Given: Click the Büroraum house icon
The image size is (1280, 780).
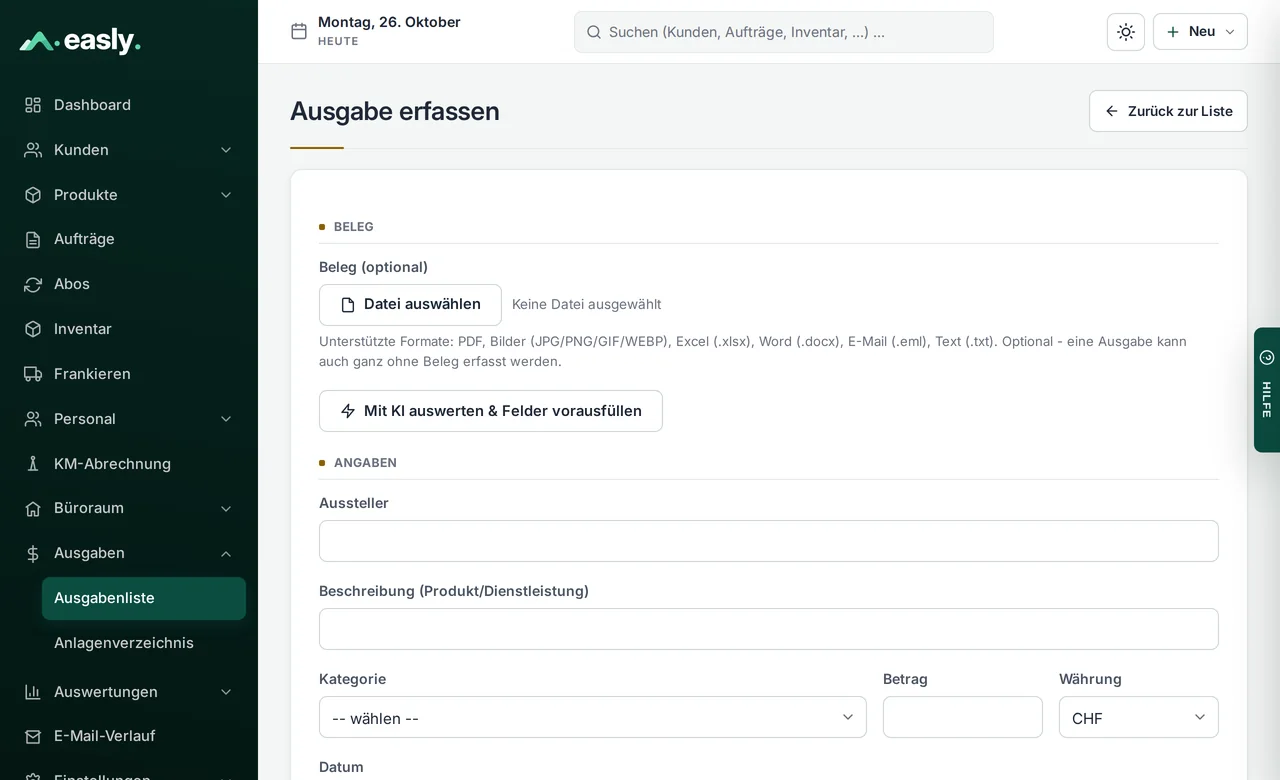Looking at the screenshot, I should [x=33, y=508].
